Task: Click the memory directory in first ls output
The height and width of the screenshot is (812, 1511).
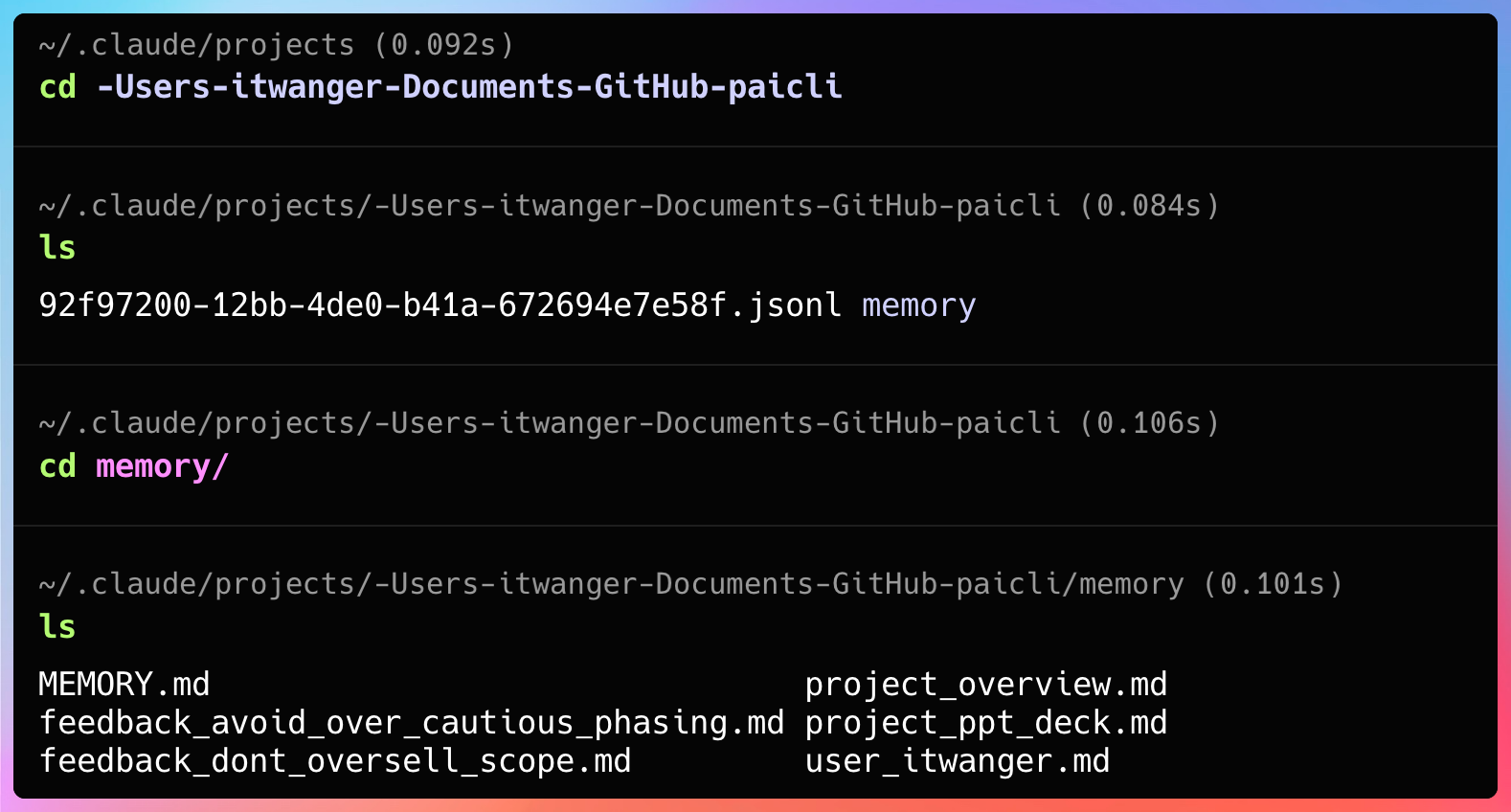Action: click(919, 305)
